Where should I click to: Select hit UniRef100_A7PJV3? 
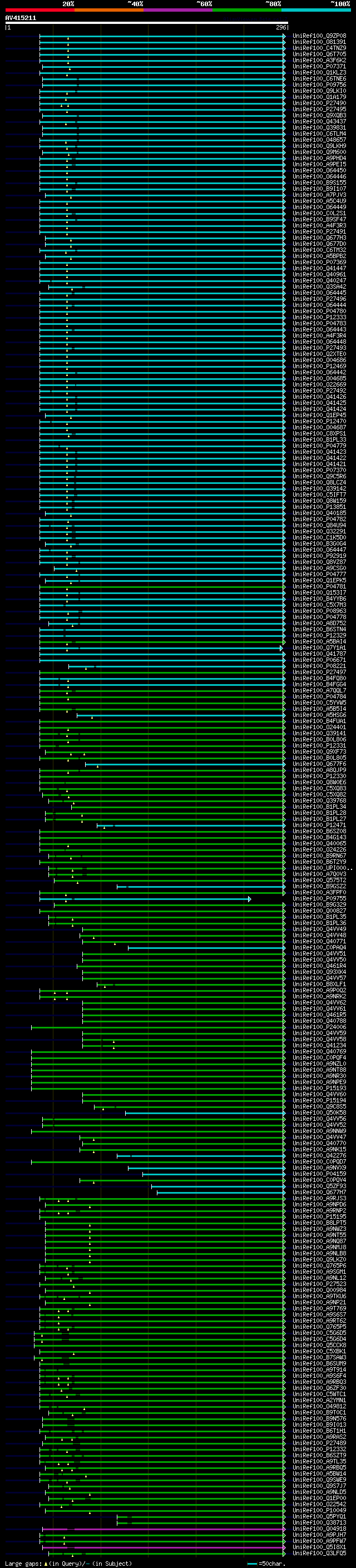tap(319, 195)
